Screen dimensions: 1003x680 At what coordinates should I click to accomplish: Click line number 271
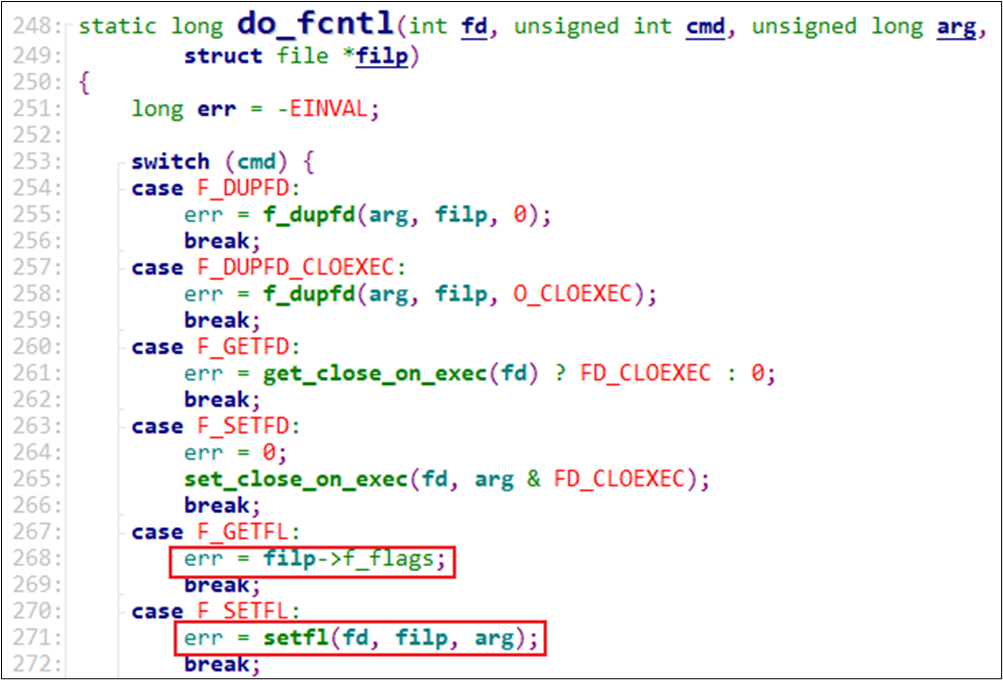pos(38,637)
